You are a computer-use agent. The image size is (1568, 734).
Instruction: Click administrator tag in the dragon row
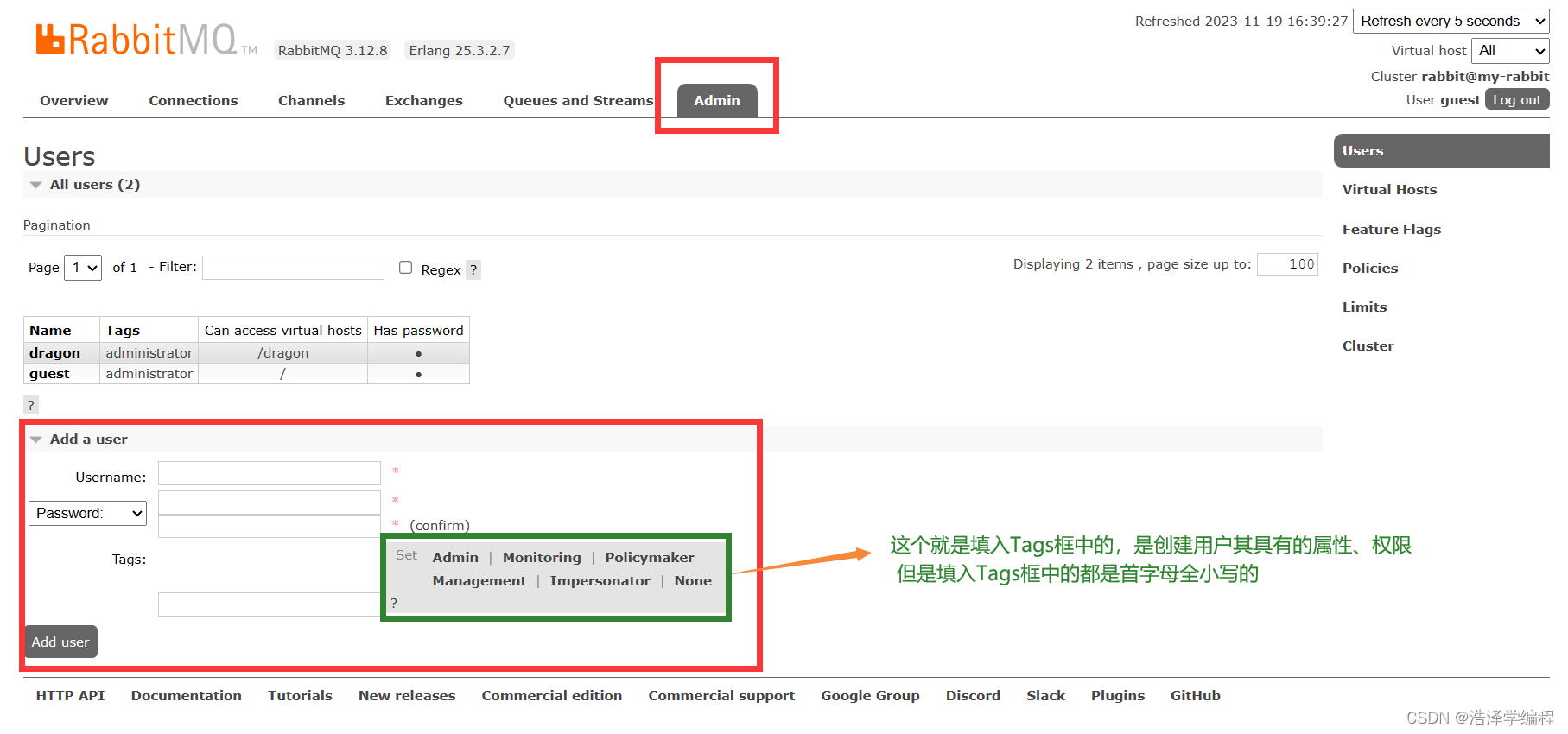(149, 353)
